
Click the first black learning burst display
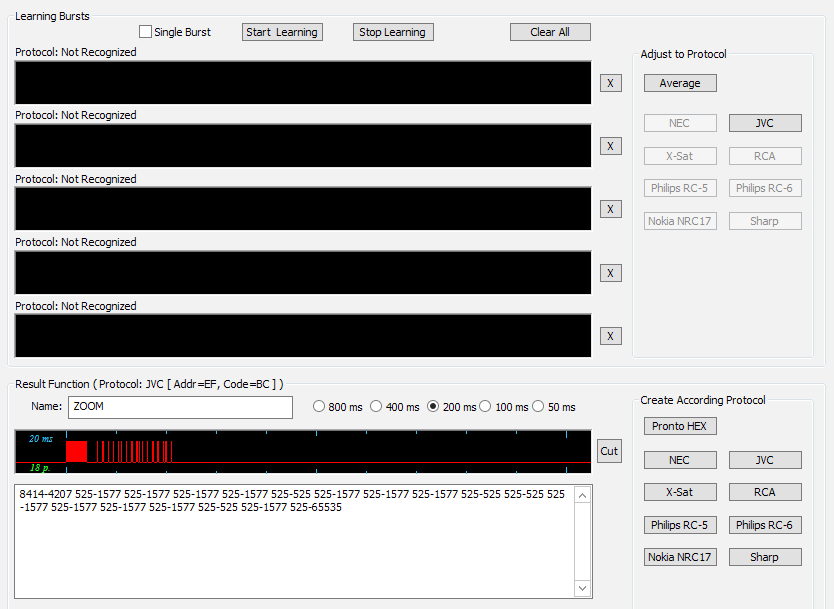point(303,83)
